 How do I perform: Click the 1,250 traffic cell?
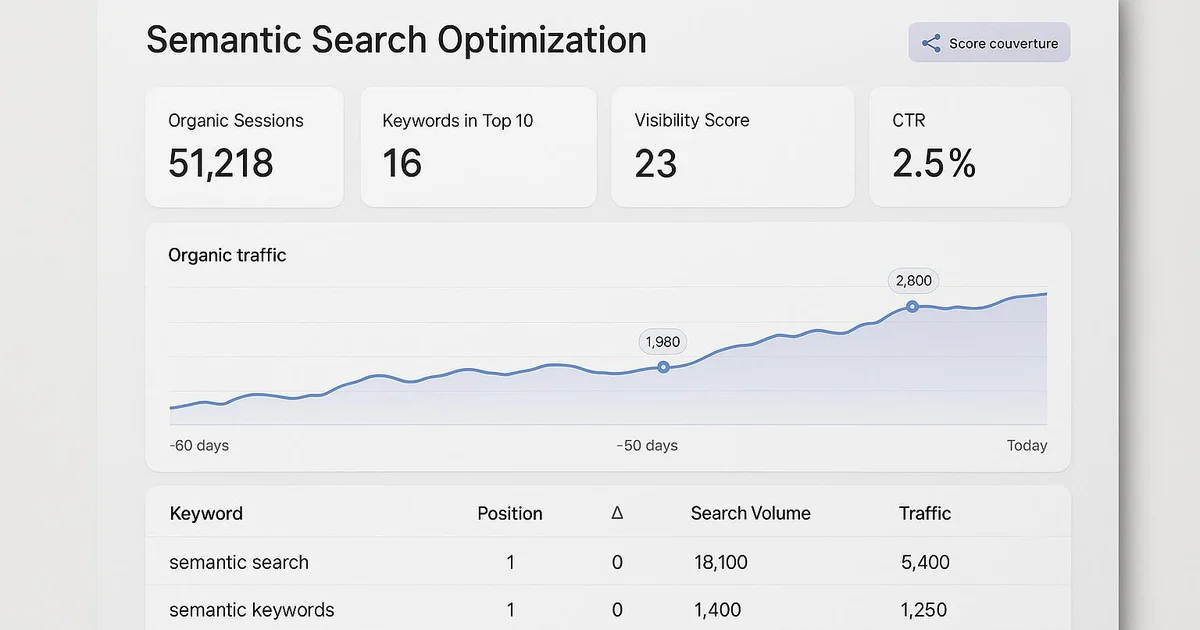(x=923, y=609)
